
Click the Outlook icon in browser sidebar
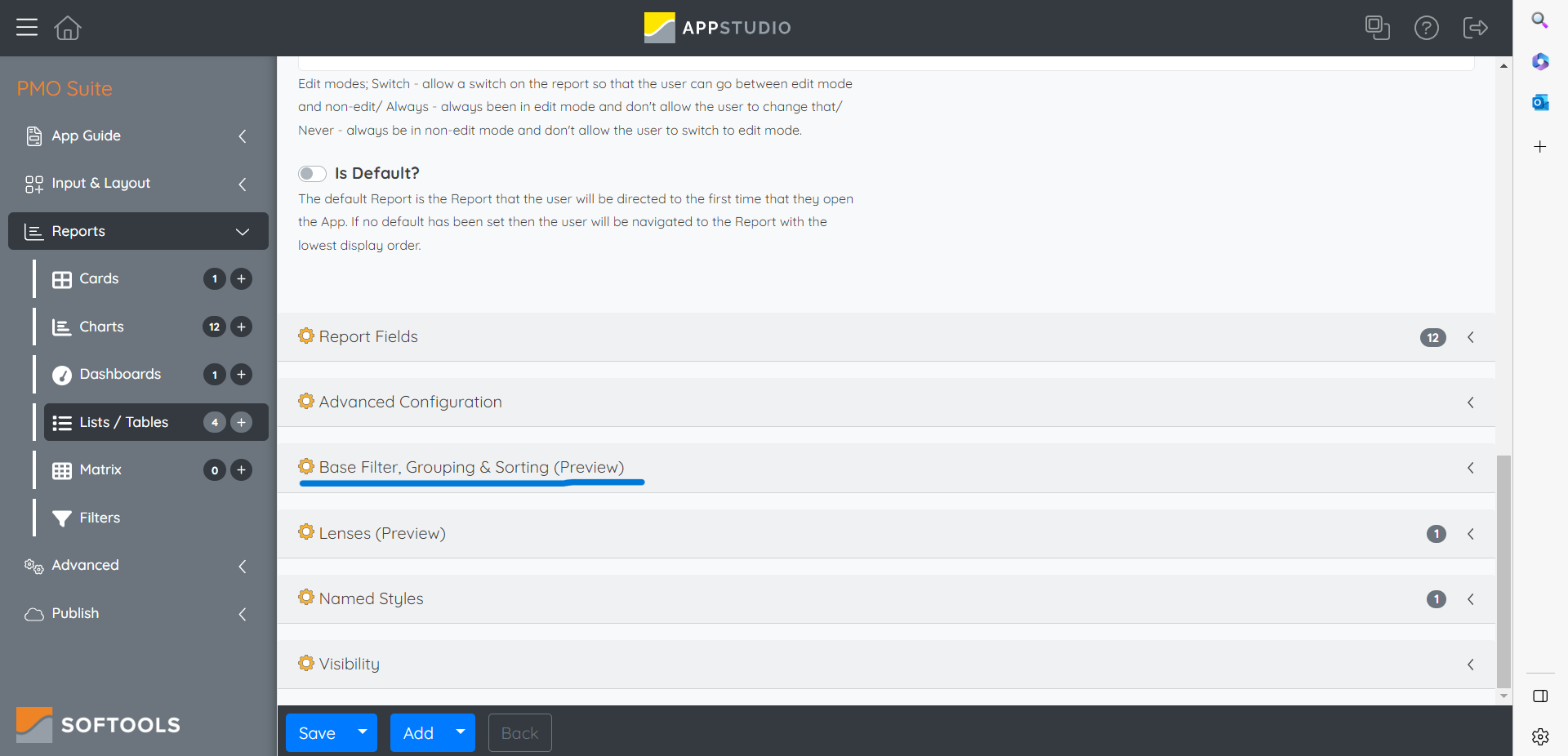[x=1540, y=102]
